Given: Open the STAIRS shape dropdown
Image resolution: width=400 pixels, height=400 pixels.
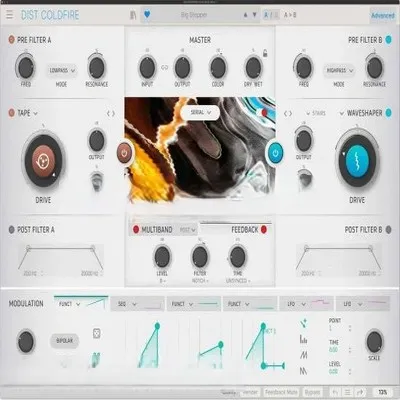Looking at the screenshot, I should (315, 113).
